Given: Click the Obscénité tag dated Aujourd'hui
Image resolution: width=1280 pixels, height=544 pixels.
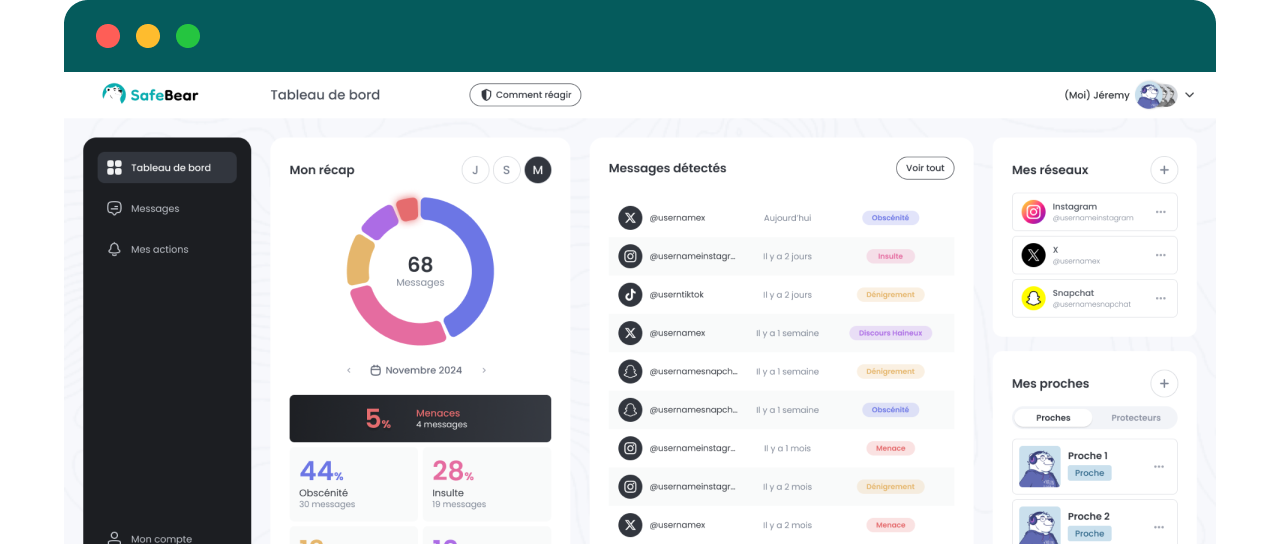Looking at the screenshot, I should 890,217.
